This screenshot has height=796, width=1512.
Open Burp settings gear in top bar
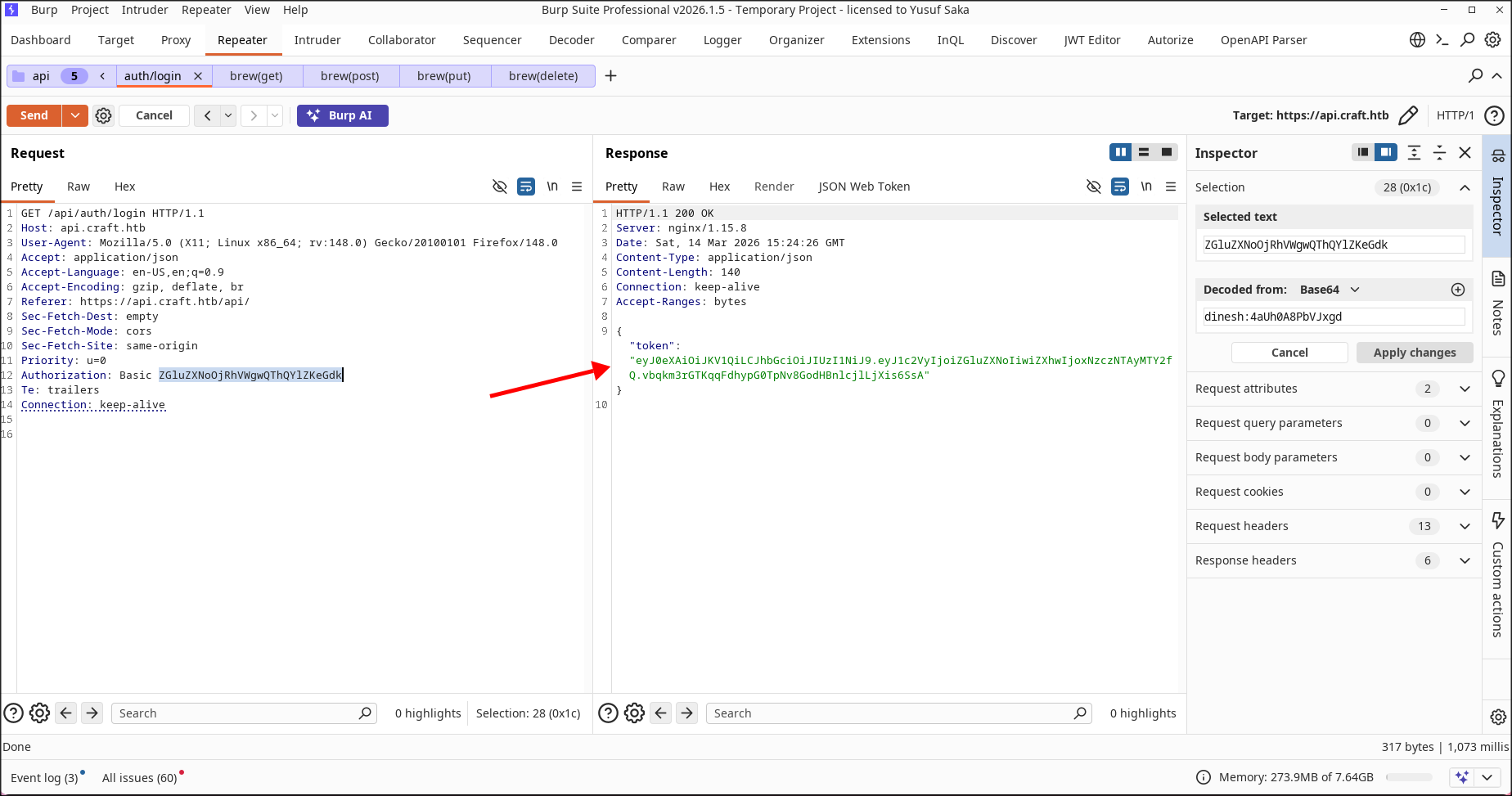(1493, 40)
